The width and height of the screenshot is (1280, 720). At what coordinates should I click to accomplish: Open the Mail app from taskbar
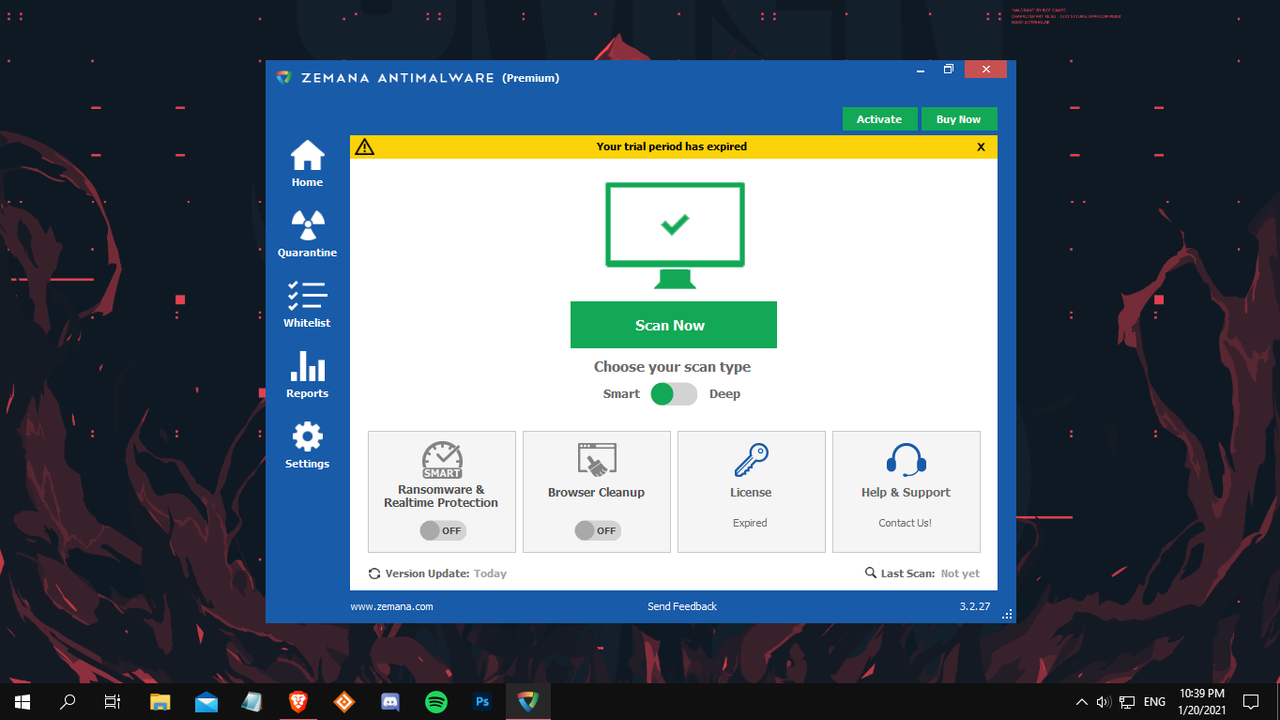(206, 702)
